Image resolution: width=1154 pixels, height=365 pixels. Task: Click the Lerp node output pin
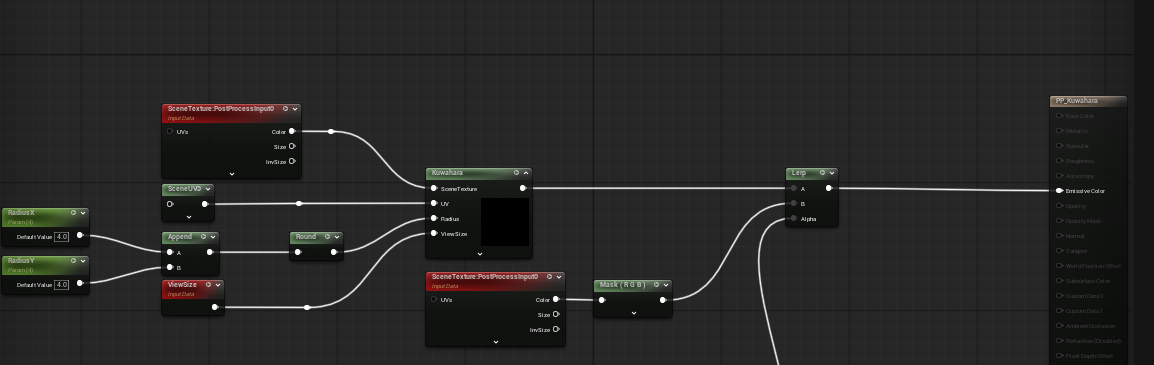(x=829, y=188)
